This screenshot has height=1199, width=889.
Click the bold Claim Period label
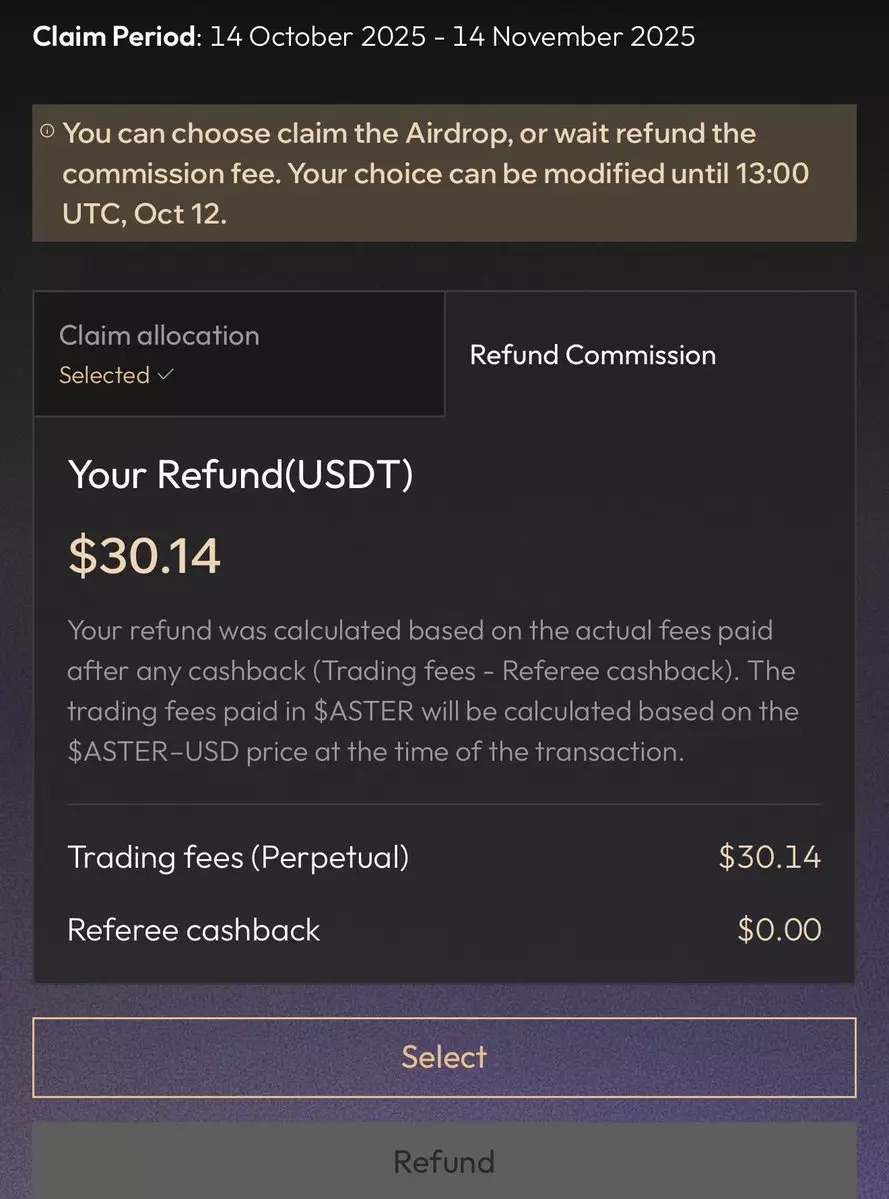pos(115,37)
